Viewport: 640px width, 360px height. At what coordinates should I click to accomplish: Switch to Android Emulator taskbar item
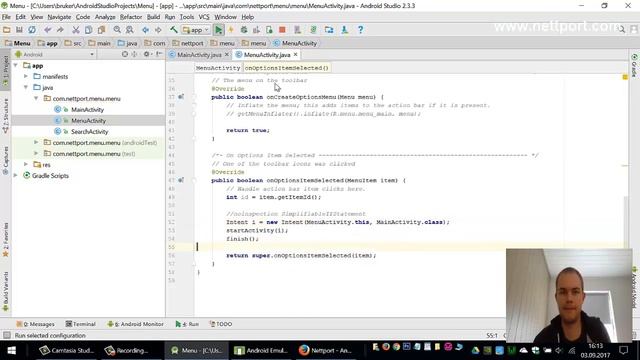(261, 351)
